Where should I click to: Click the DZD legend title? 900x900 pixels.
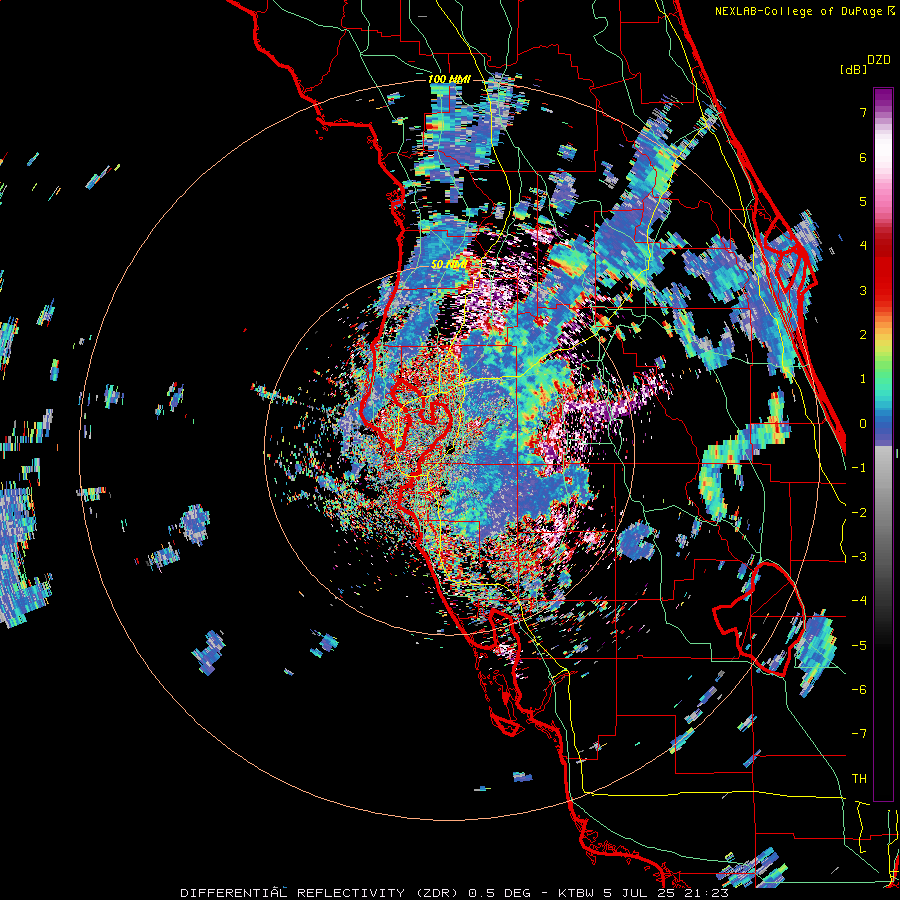click(x=879, y=60)
